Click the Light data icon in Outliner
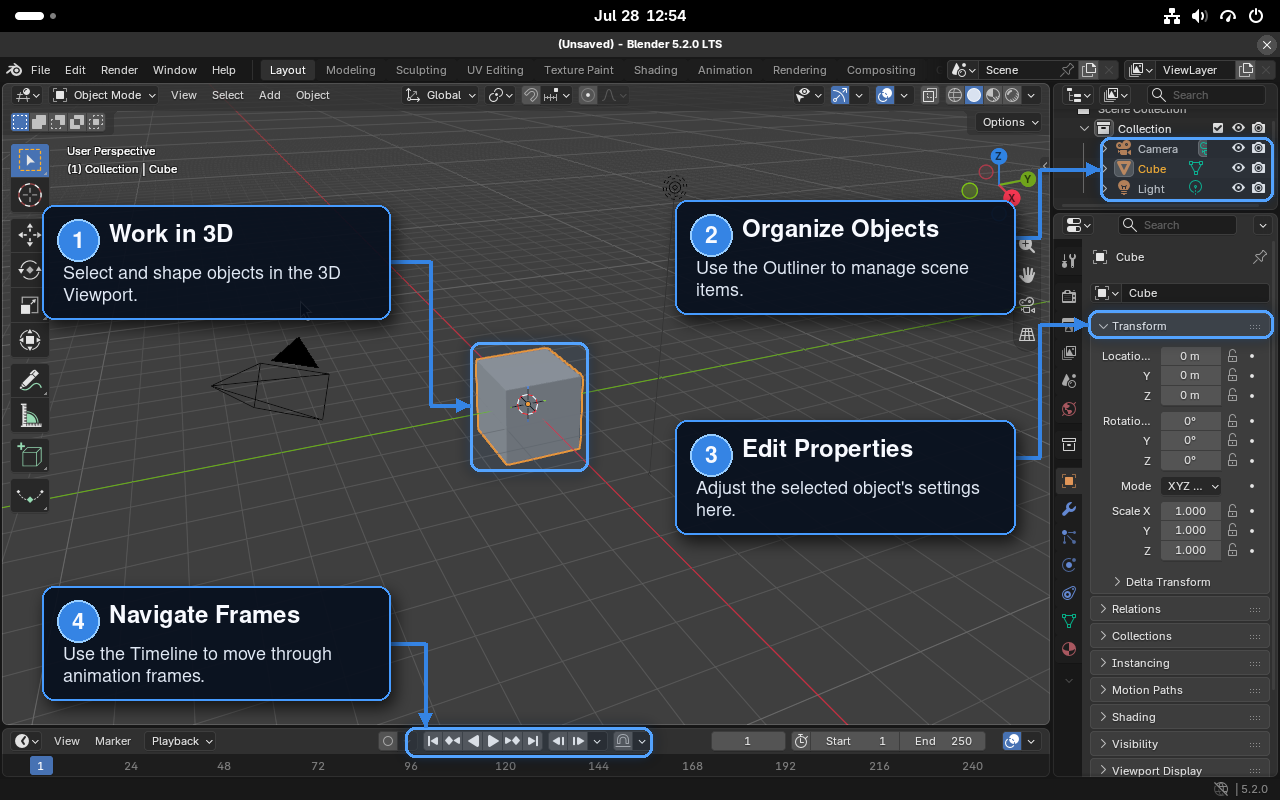This screenshot has width=1280, height=800. coord(1195,188)
